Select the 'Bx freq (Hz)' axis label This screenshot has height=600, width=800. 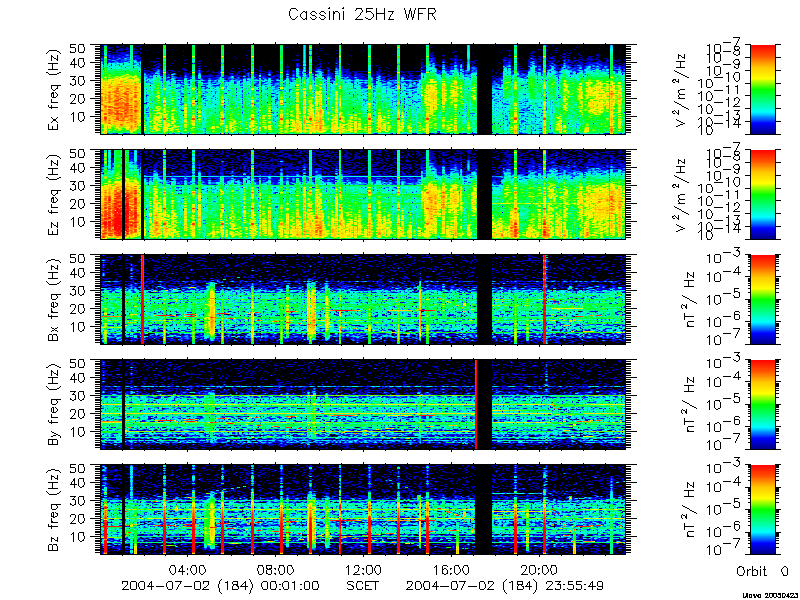click(x=55, y=299)
